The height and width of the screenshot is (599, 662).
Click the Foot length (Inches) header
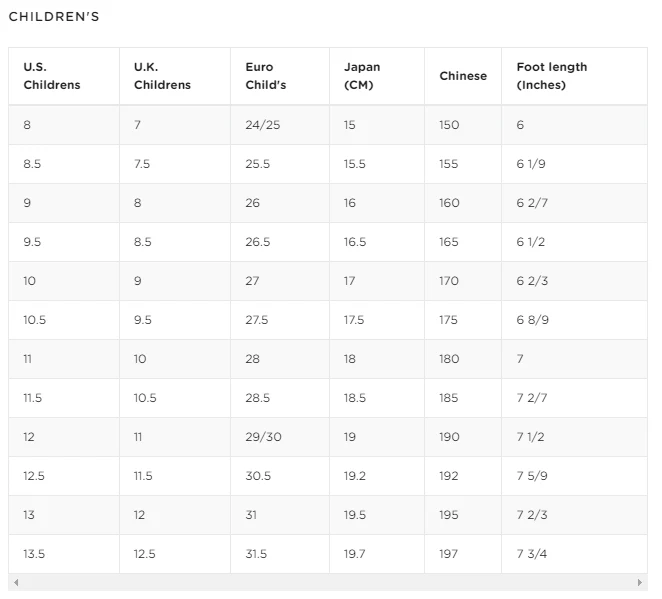[x=552, y=76]
